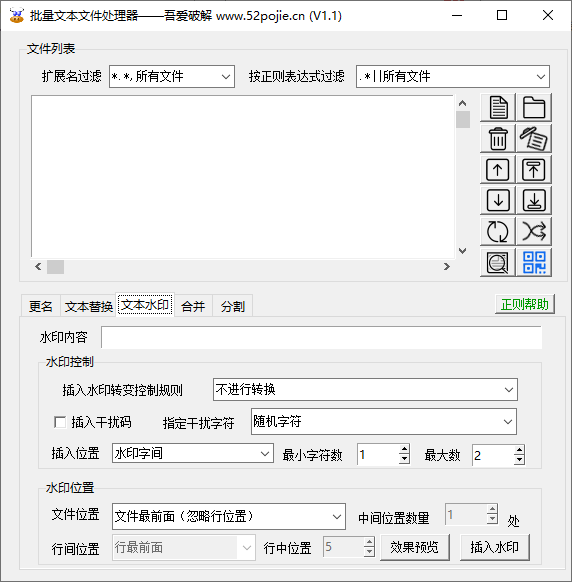Click the clear list eraser icon

pos(534,139)
